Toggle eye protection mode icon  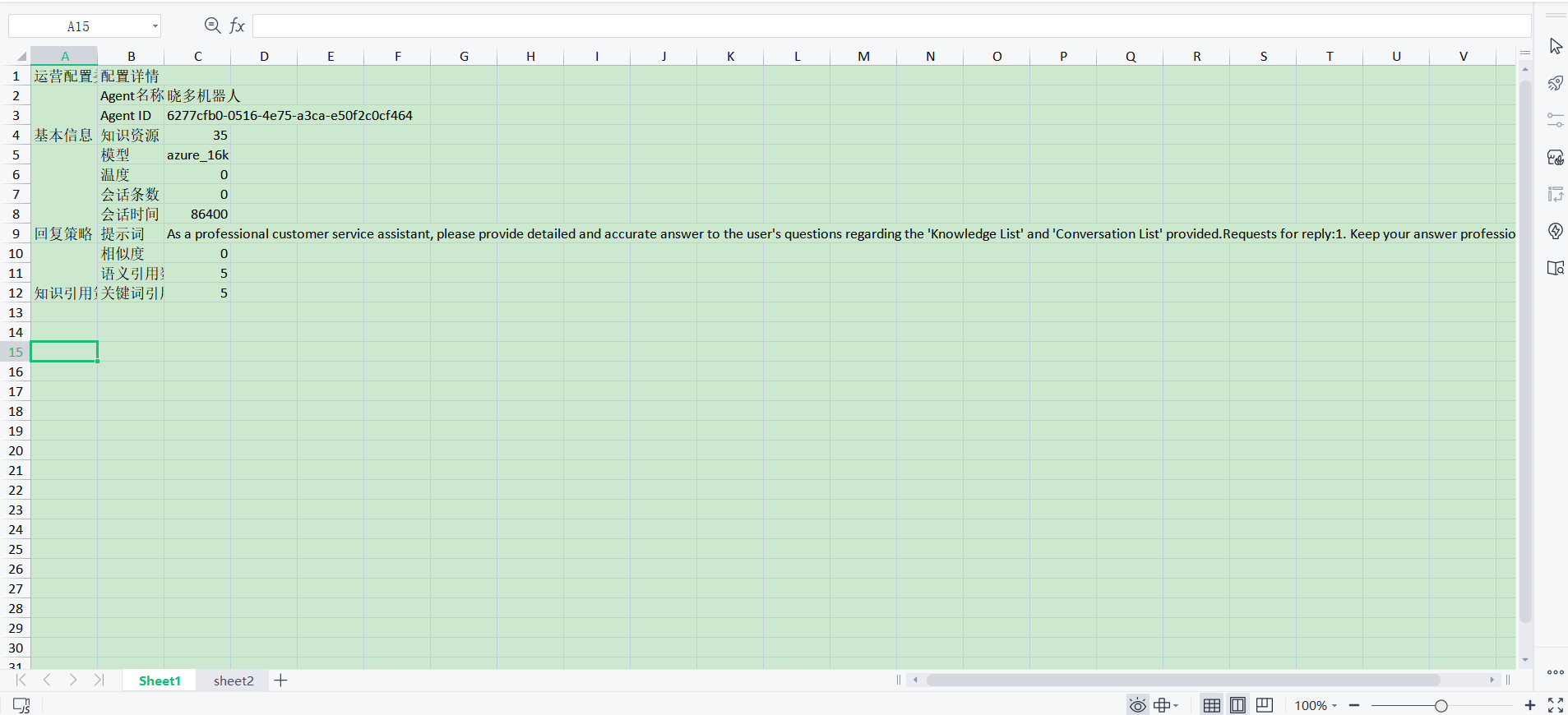pyautogui.click(x=1137, y=705)
